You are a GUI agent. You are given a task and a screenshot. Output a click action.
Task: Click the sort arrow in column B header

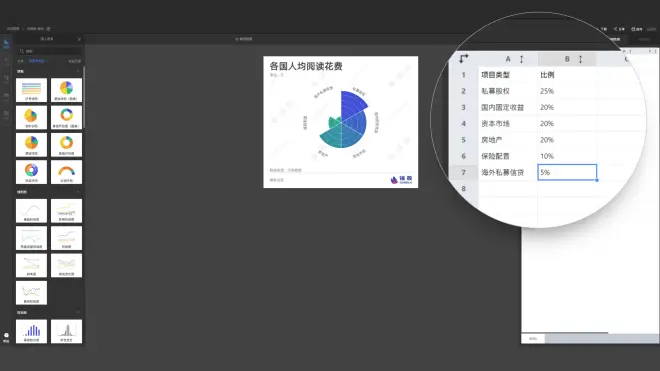pyautogui.click(x=580, y=59)
